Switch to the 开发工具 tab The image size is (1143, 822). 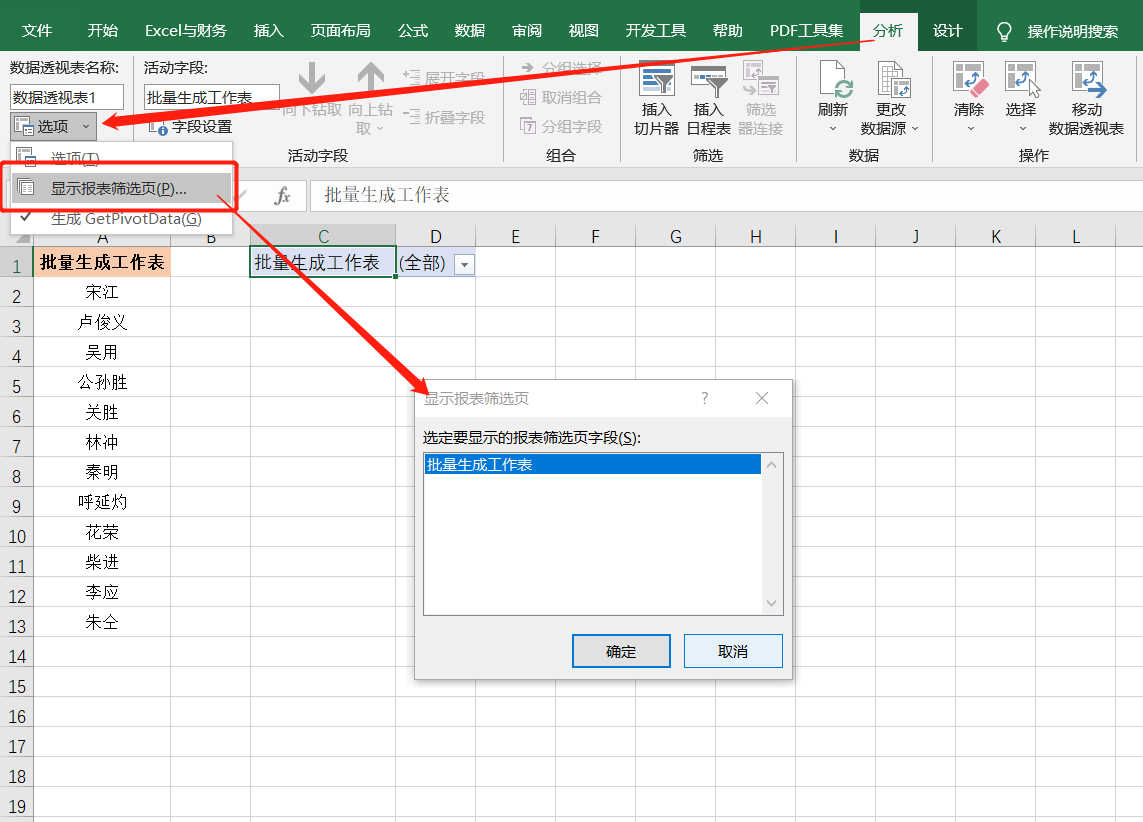[x=655, y=31]
